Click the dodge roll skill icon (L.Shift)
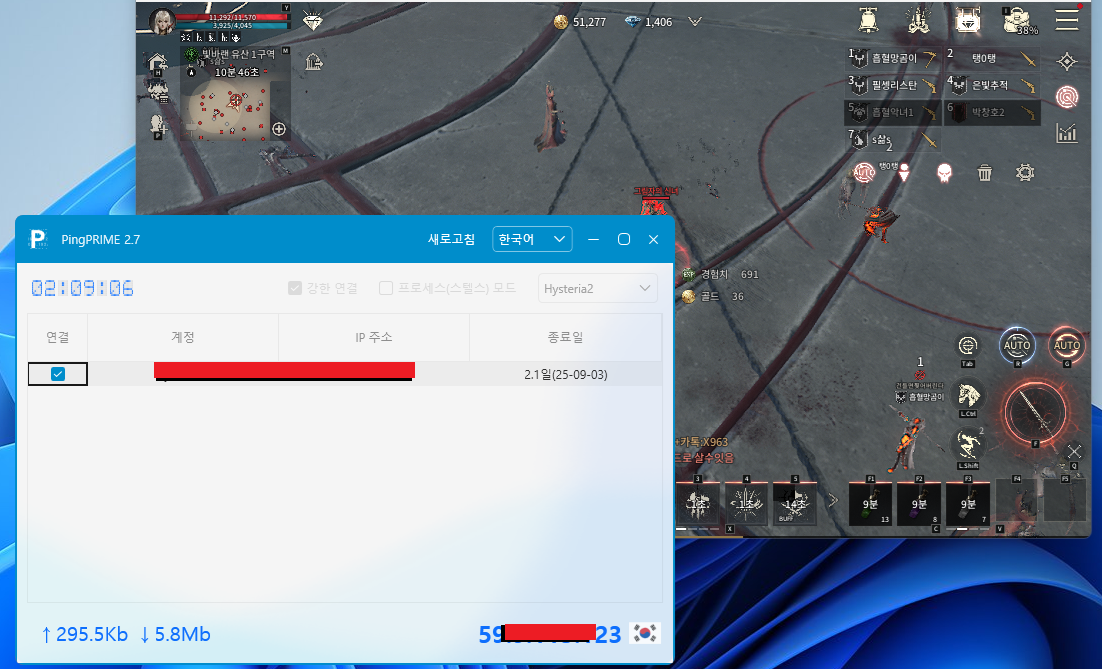Screen dimensions: 1102x669 [968, 444]
